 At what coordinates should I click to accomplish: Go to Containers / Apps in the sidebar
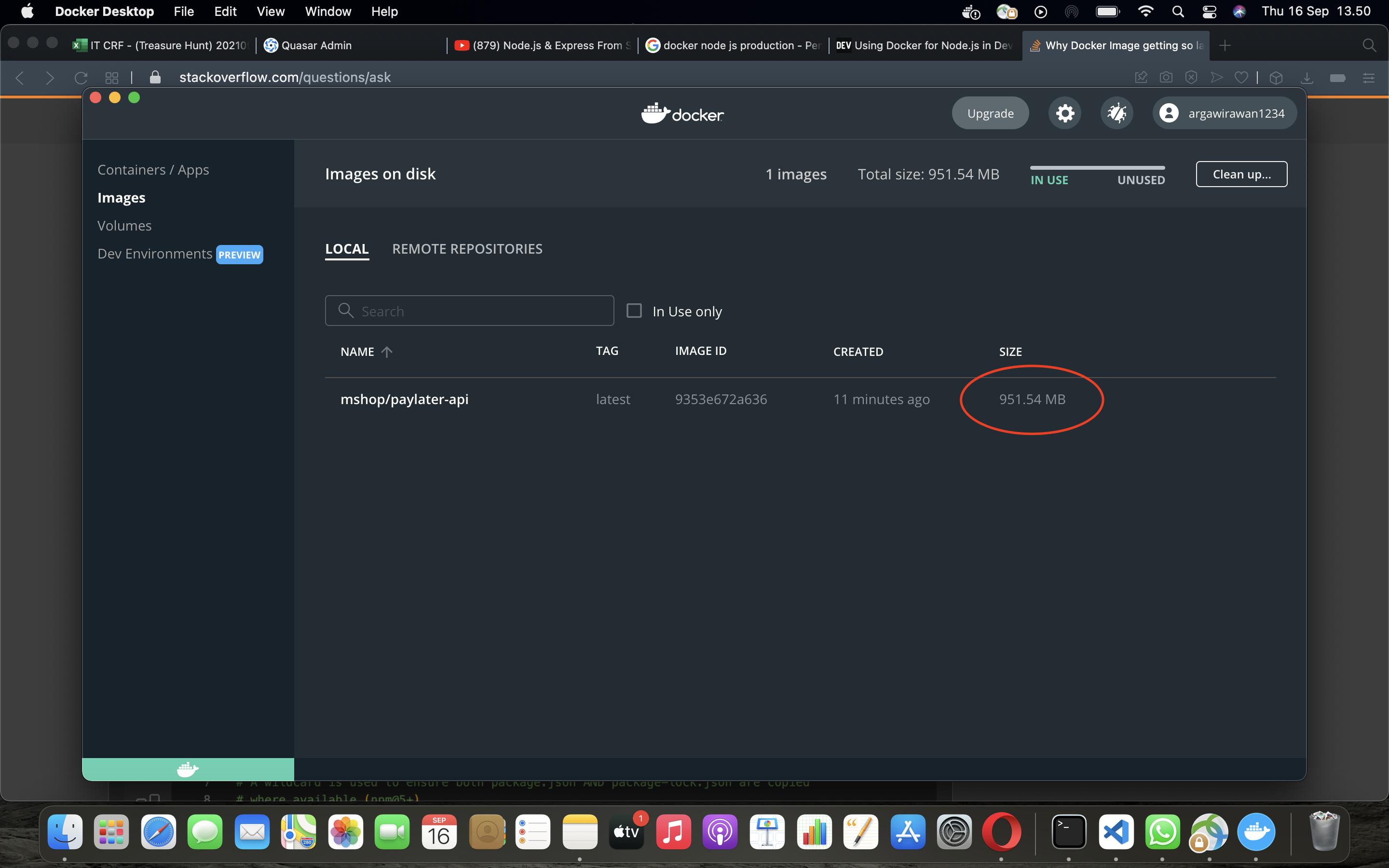(153, 170)
